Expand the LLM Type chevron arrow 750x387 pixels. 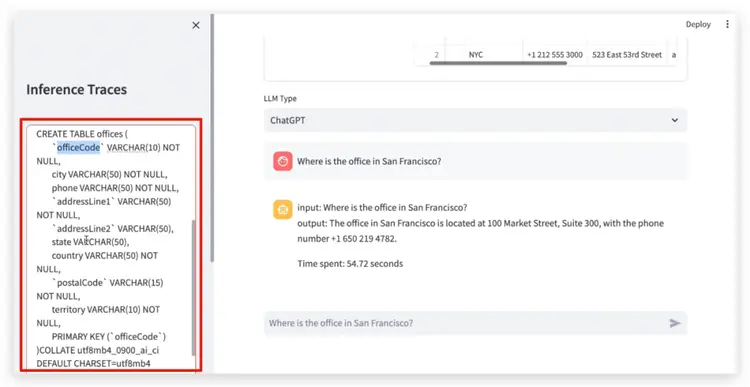[674, 120]
